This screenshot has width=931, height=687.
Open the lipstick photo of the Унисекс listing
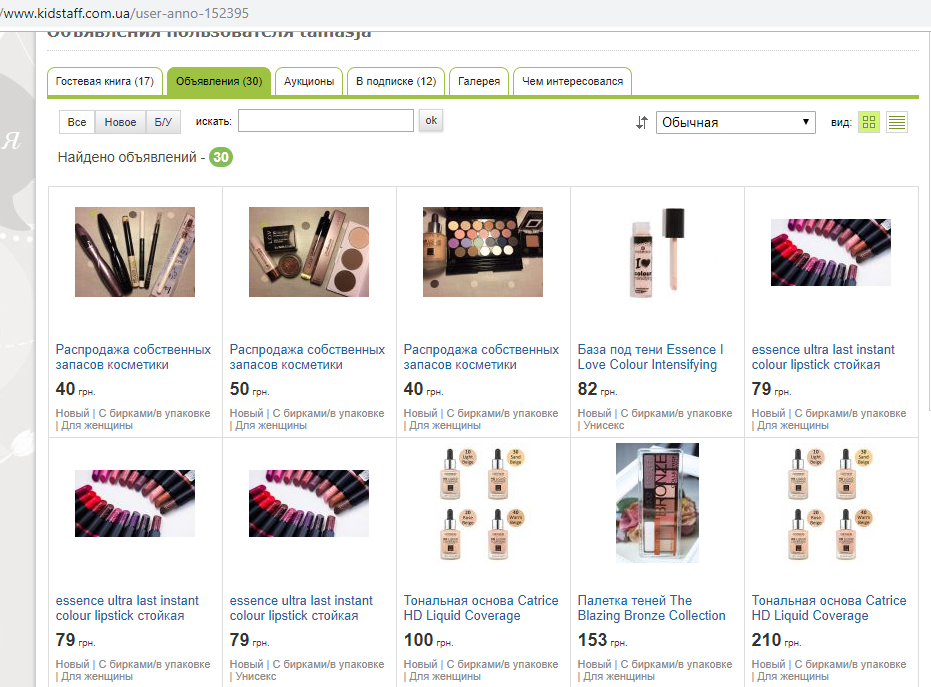(309, 504)
